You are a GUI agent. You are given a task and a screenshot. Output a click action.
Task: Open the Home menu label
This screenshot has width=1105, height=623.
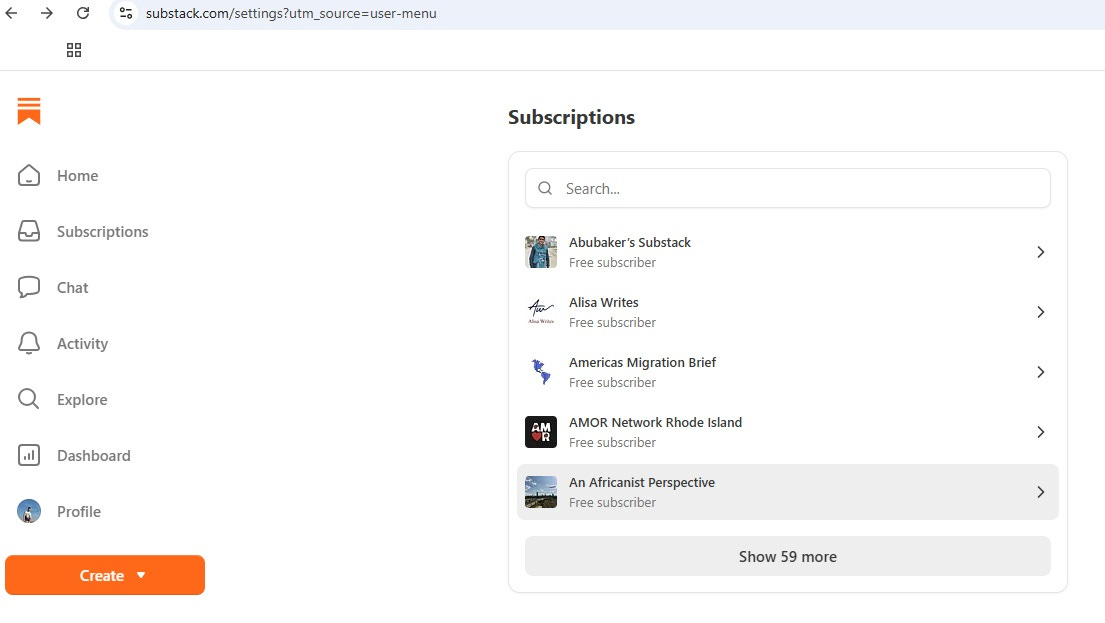click(78, 175)
